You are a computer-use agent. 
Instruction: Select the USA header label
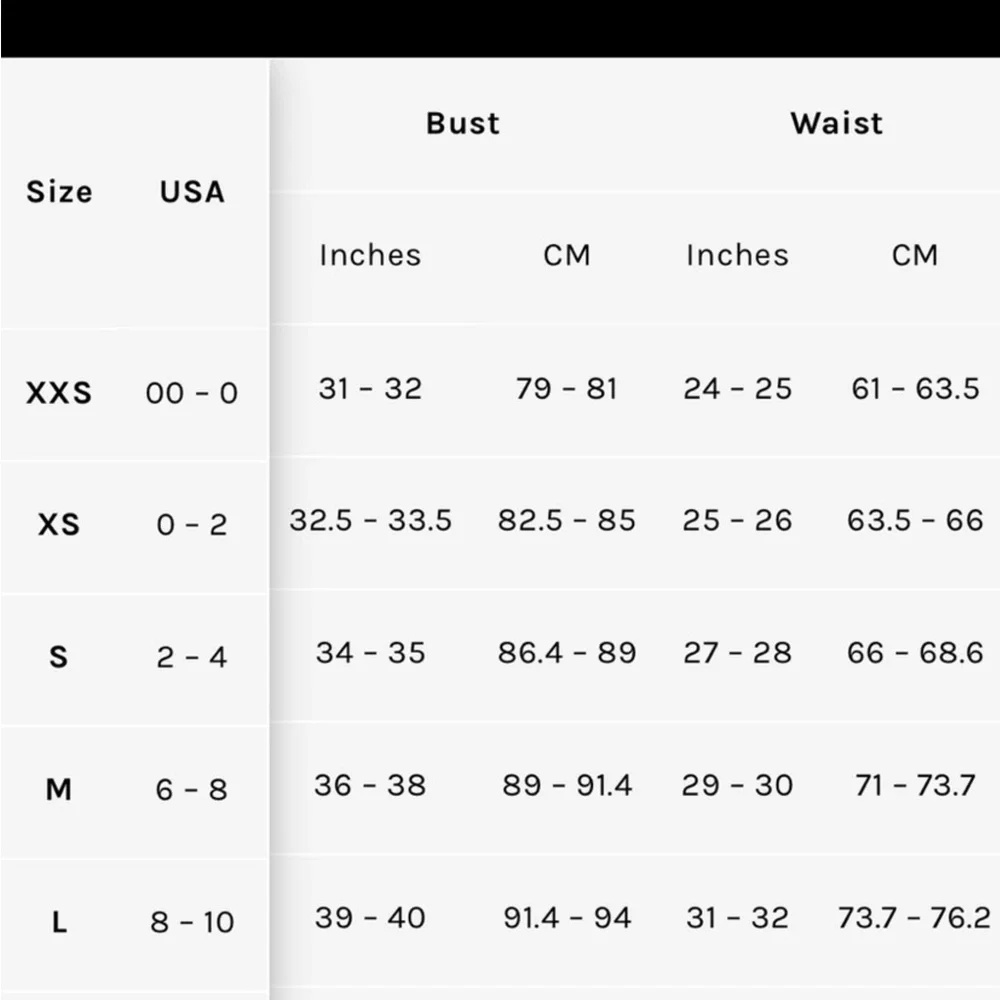(x=193, y=191)
